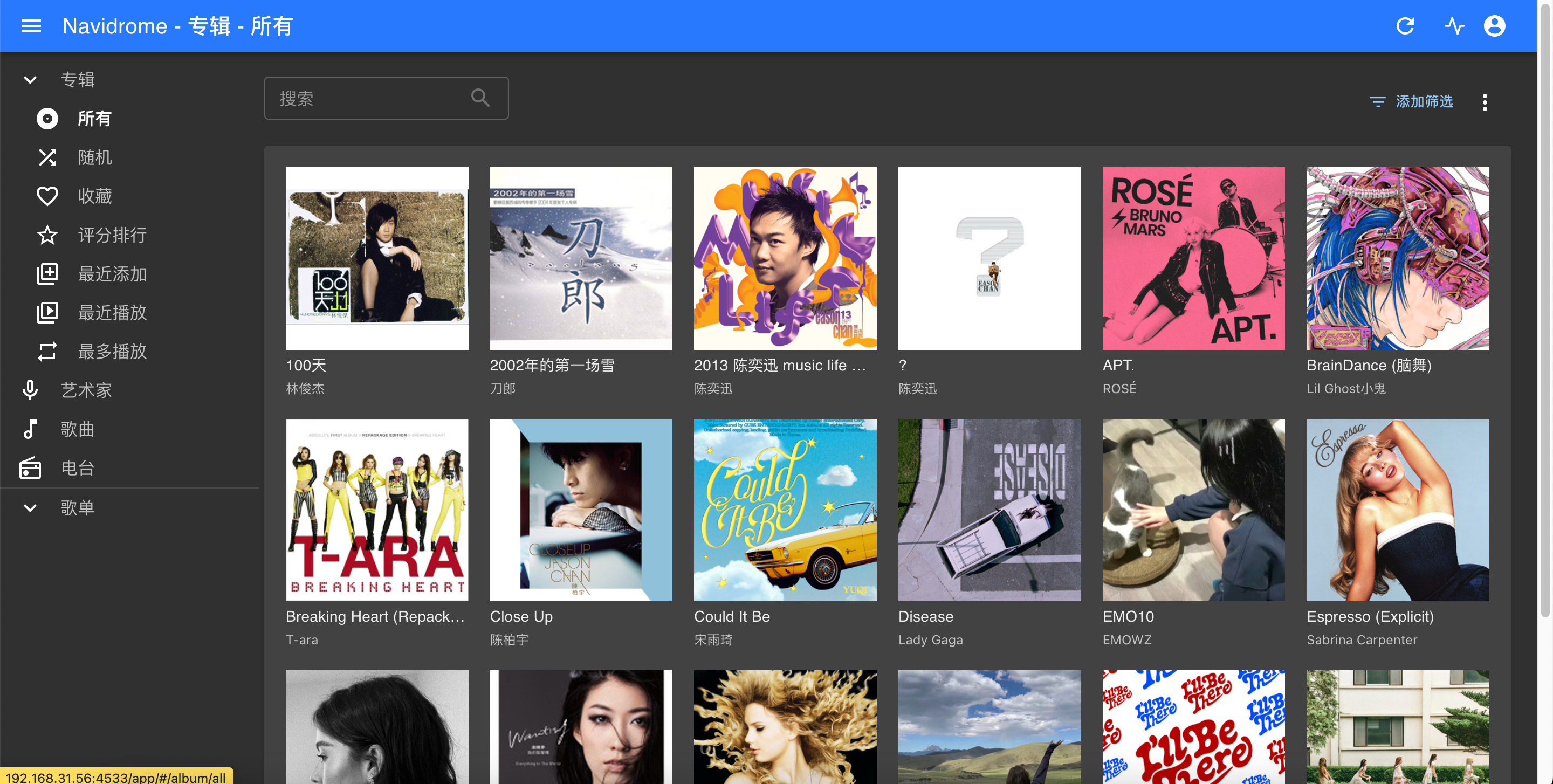Click the shuffle icon beside 随机
The image size is (1553, 784).
pos(47,157)
